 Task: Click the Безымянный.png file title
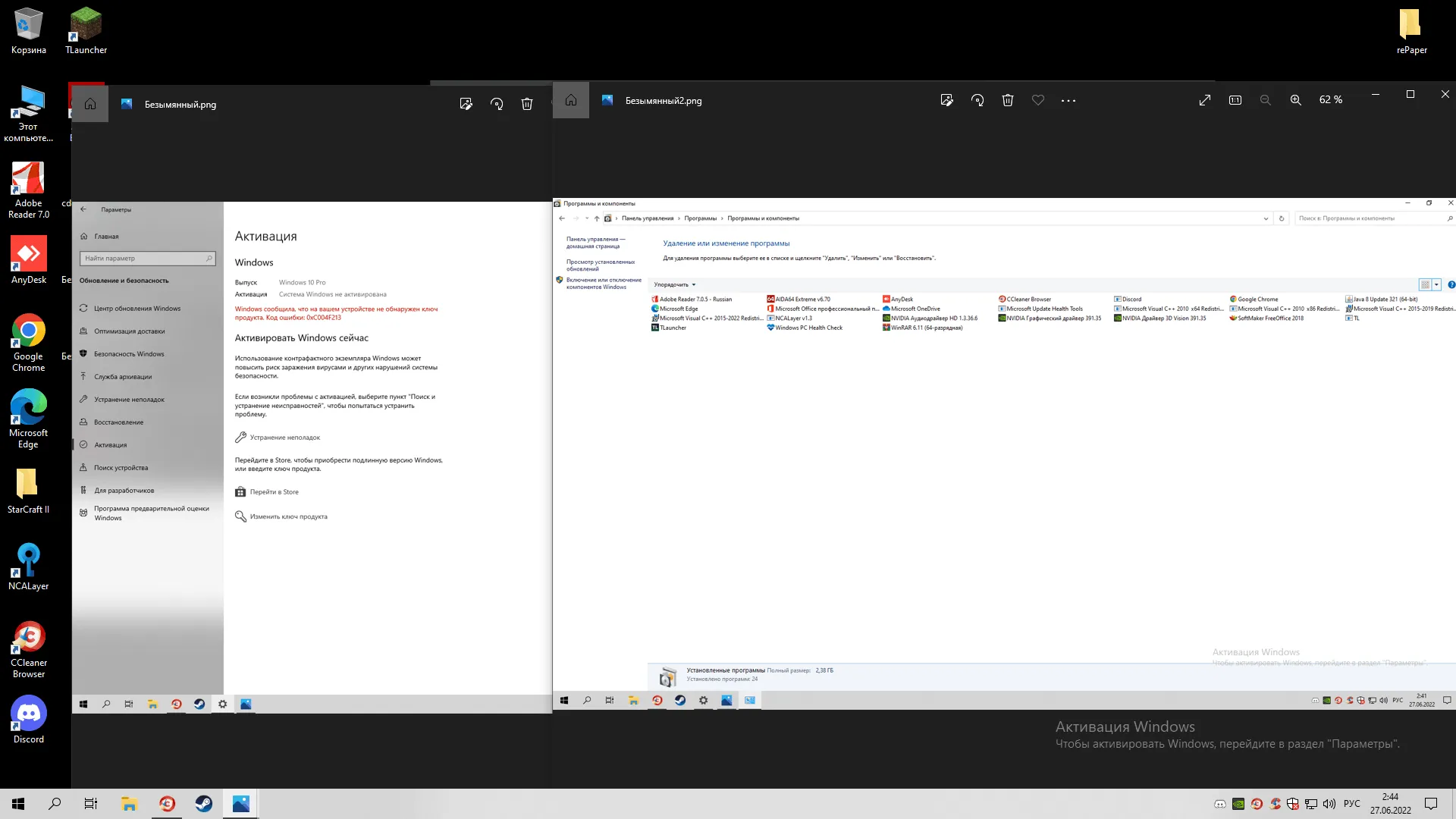pyautogui.click(x=180, y=105)
